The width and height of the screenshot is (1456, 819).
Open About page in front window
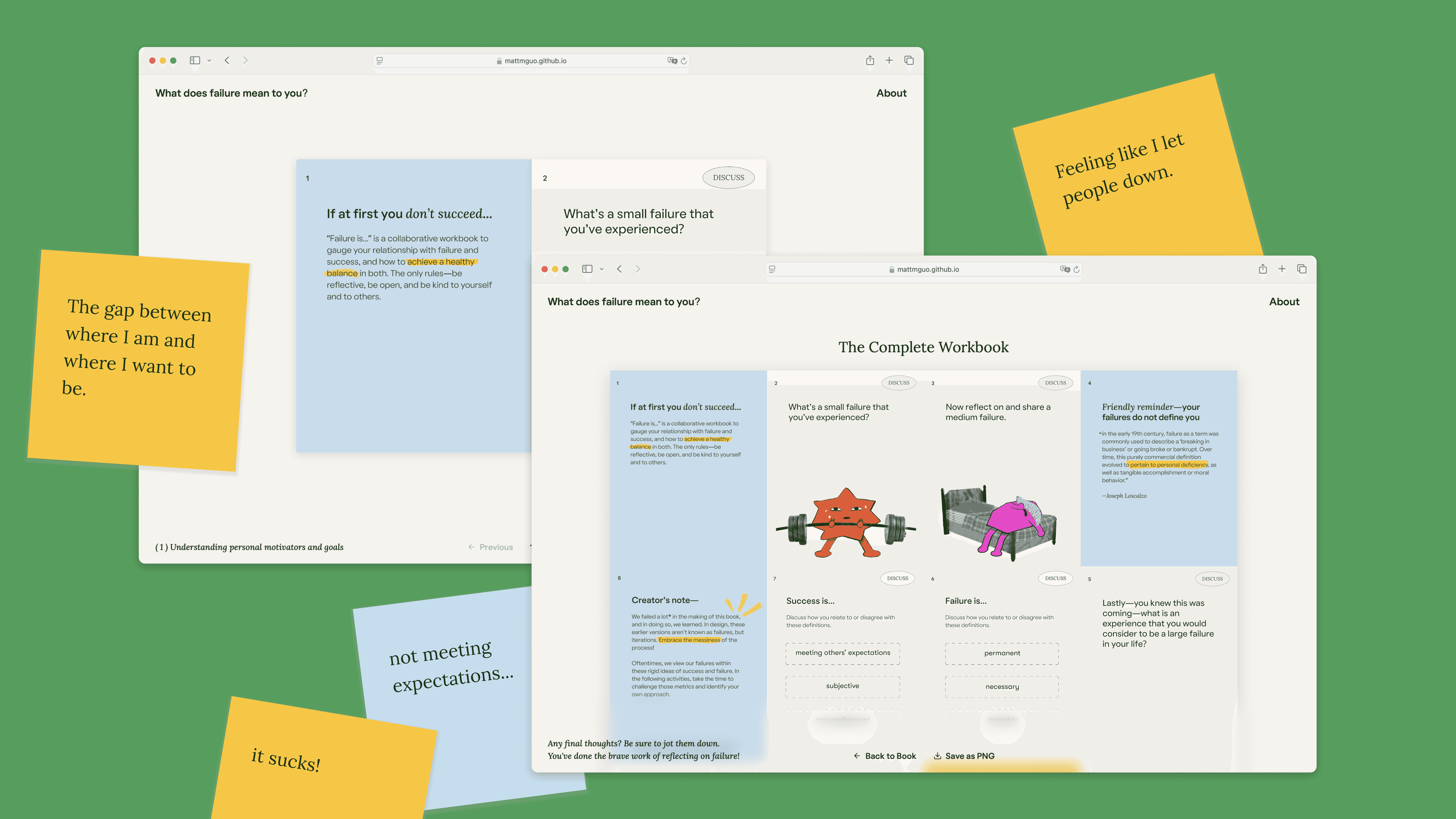click(x=1284, y=302)
